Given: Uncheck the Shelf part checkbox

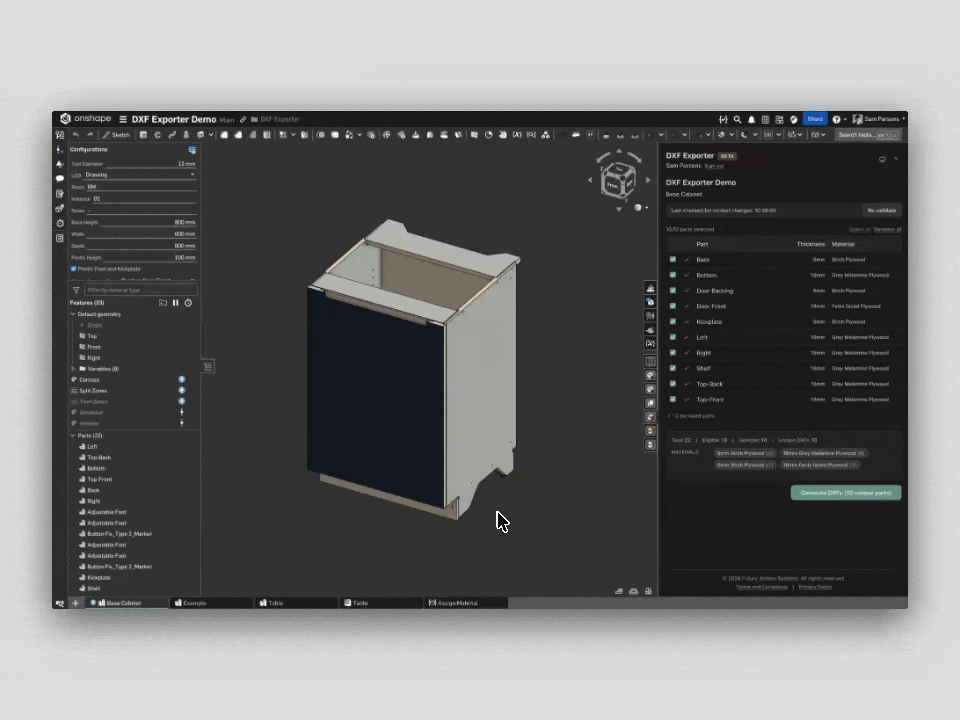Looking at the screenshot, I should [673, 369].
